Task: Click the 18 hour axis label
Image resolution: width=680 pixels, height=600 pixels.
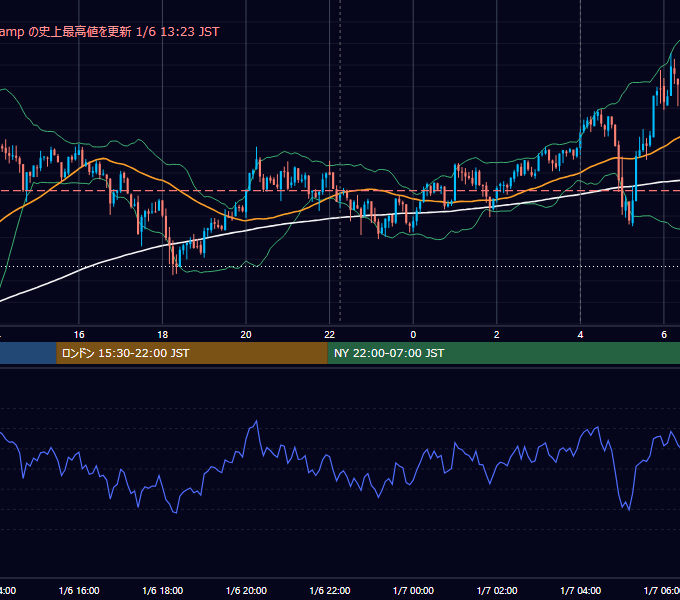Action: point(163,335)
